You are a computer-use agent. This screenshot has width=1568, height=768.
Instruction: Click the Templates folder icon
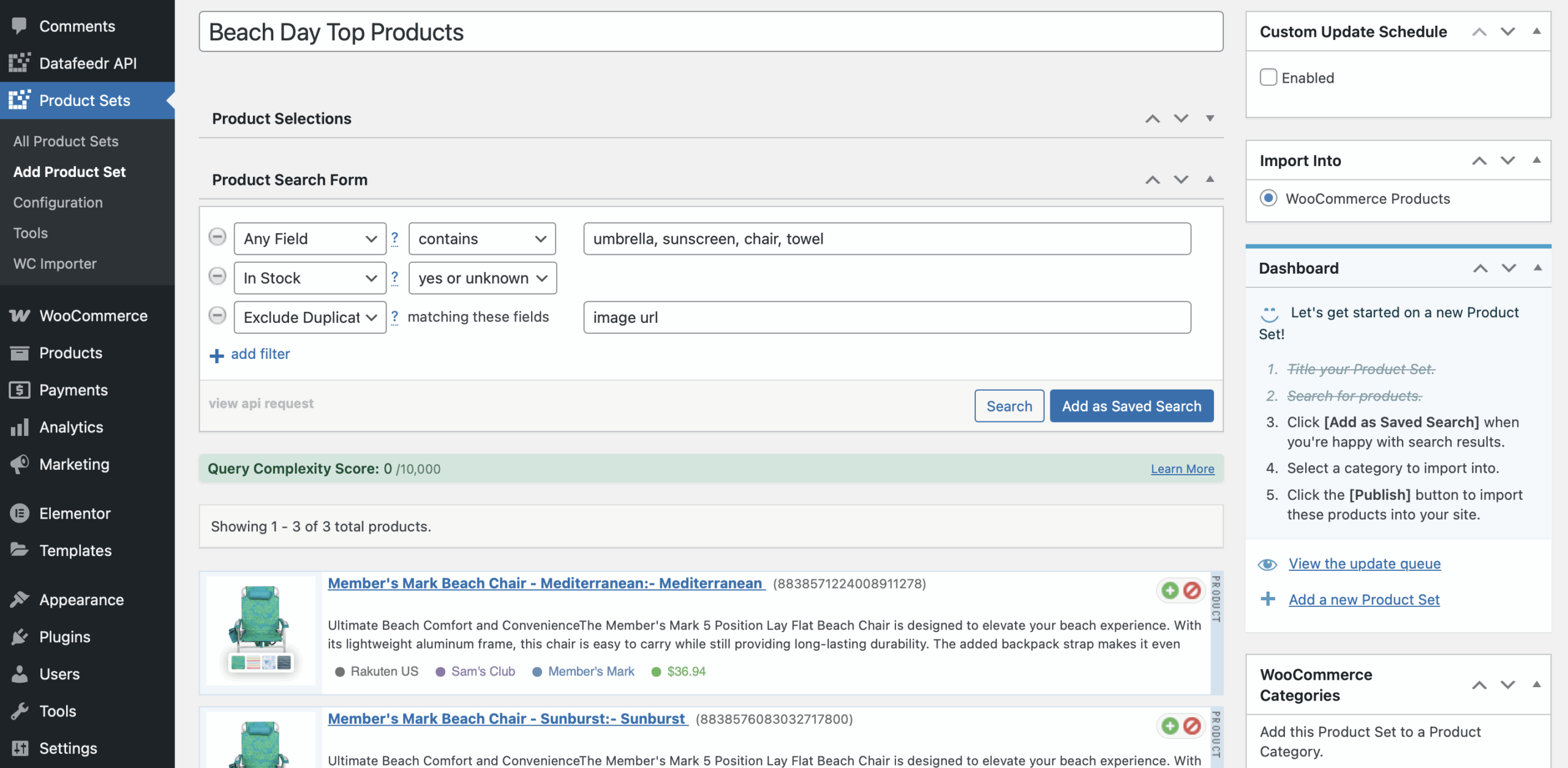(x=20, y=550)
